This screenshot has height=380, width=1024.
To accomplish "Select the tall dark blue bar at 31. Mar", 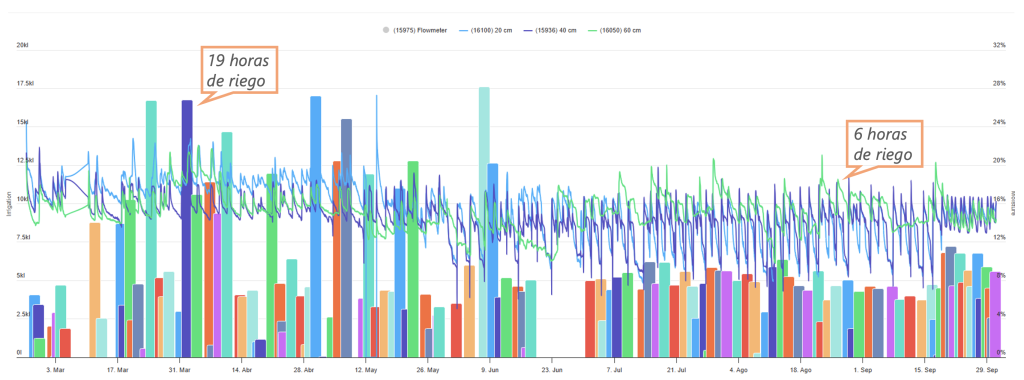I will coord(187,229).
